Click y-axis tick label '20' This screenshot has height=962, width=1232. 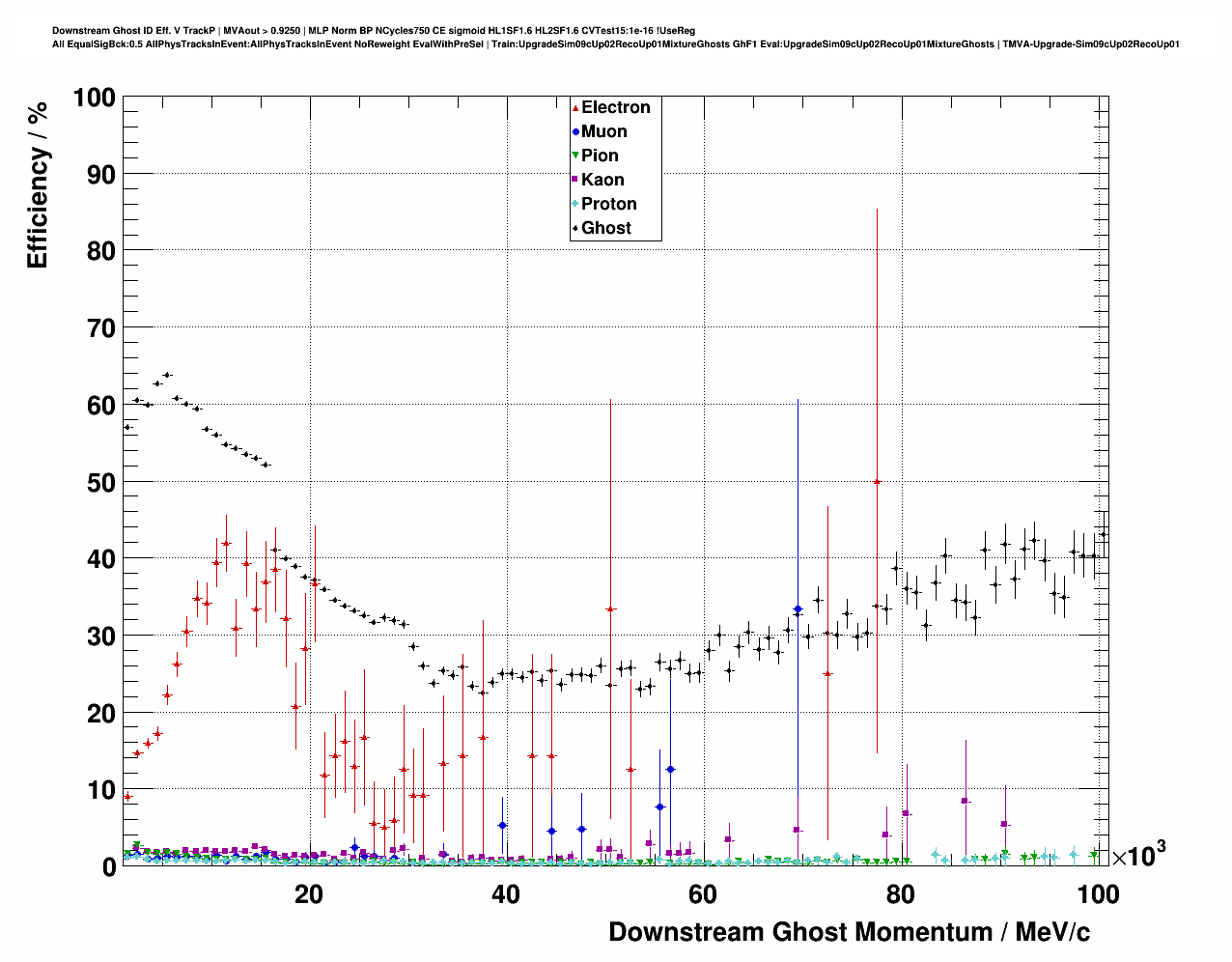tap(101, 713)
